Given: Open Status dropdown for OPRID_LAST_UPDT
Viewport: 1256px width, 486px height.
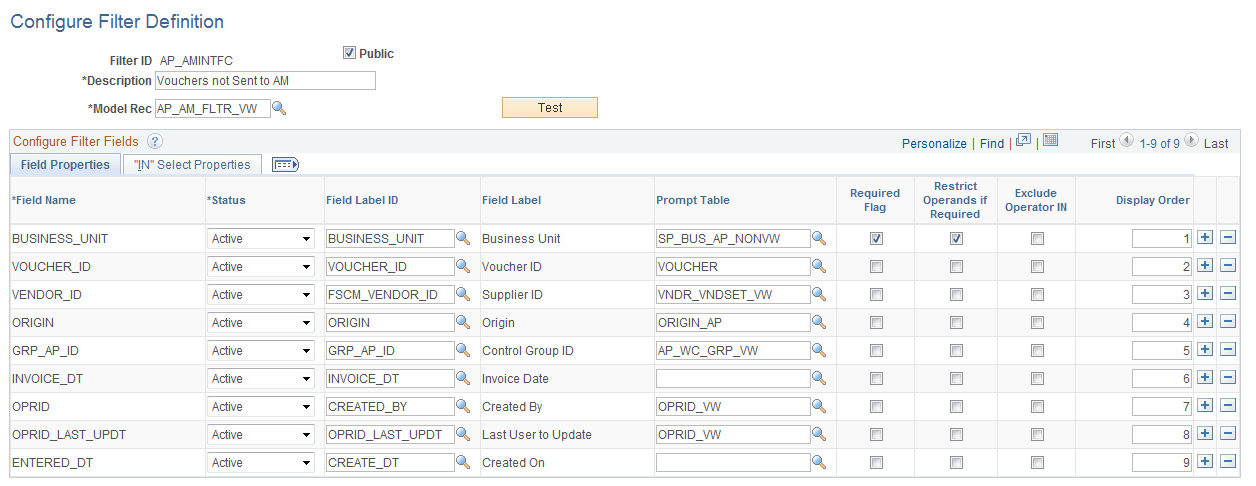Looking at the screenshot, I should (x=261, y=435).
